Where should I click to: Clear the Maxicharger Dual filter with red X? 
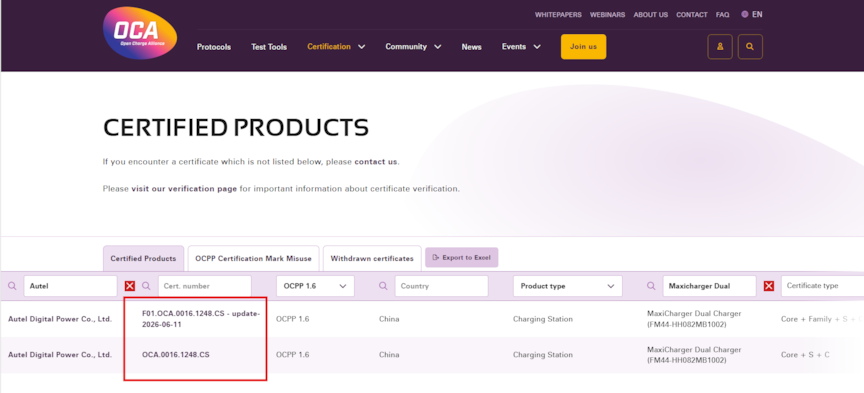pos(769,286)
